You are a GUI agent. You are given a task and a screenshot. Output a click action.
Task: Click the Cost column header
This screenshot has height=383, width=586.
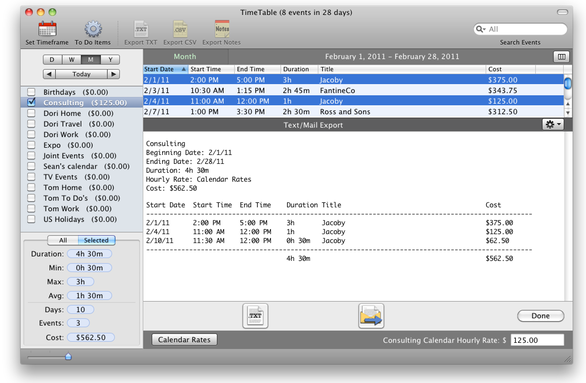point(511,69)
